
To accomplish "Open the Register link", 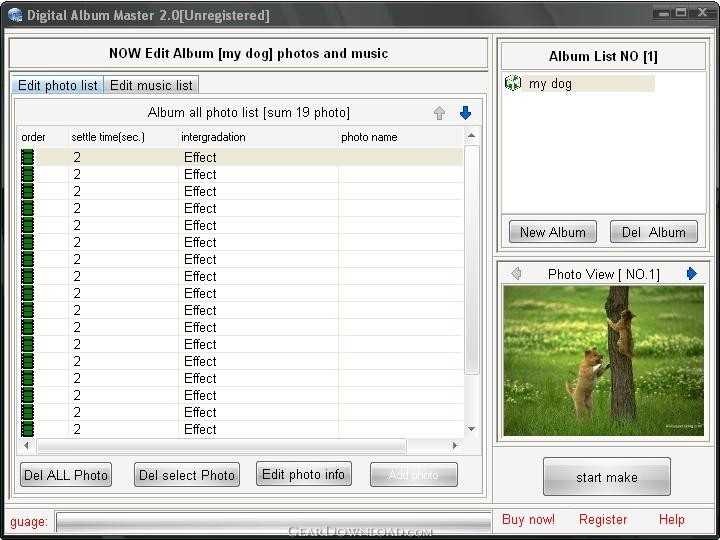I will point(602,520).
